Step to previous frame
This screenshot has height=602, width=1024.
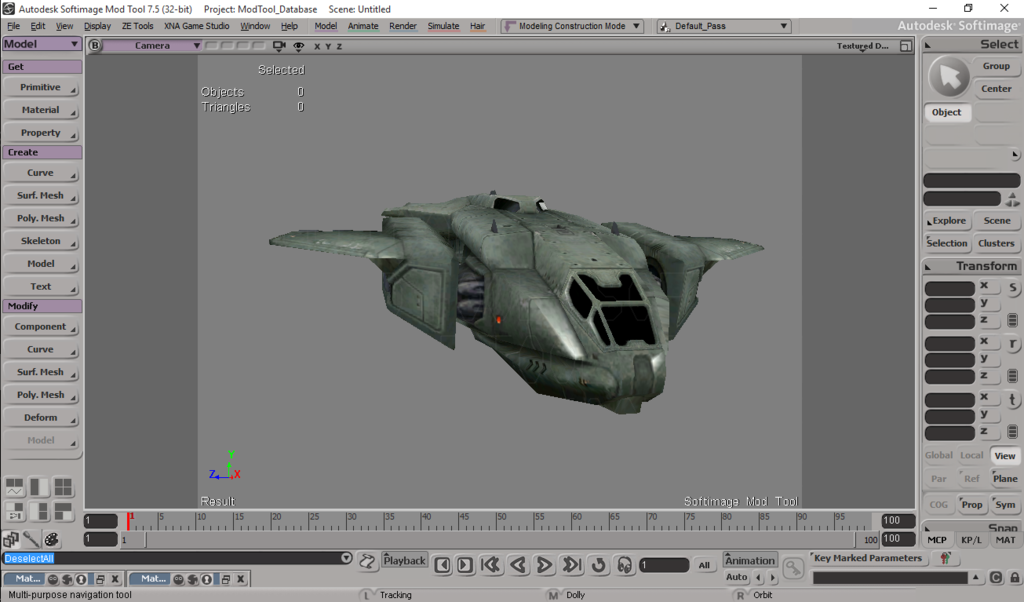(442, 565)
